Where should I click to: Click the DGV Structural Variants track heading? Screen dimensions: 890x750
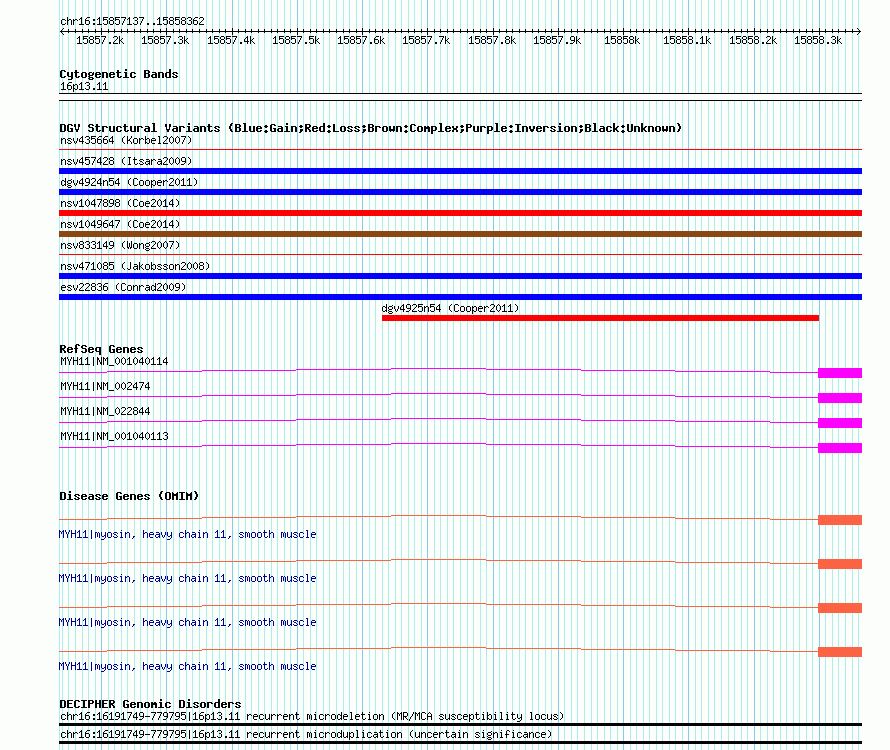[371, 128]
